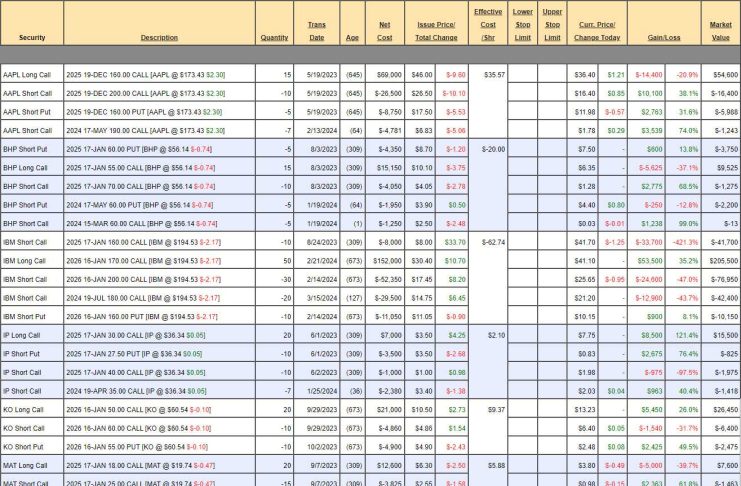Click the $205,500 market value cell
The image size is (741, 486).
coord(723,260)
